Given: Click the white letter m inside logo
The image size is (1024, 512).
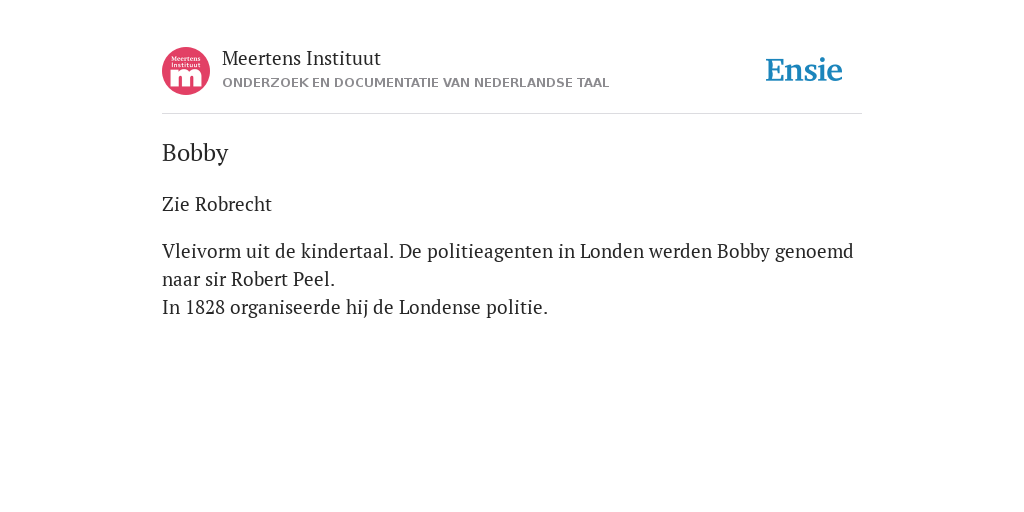Looking at the screenshot, I should click(x=186, y=79).
